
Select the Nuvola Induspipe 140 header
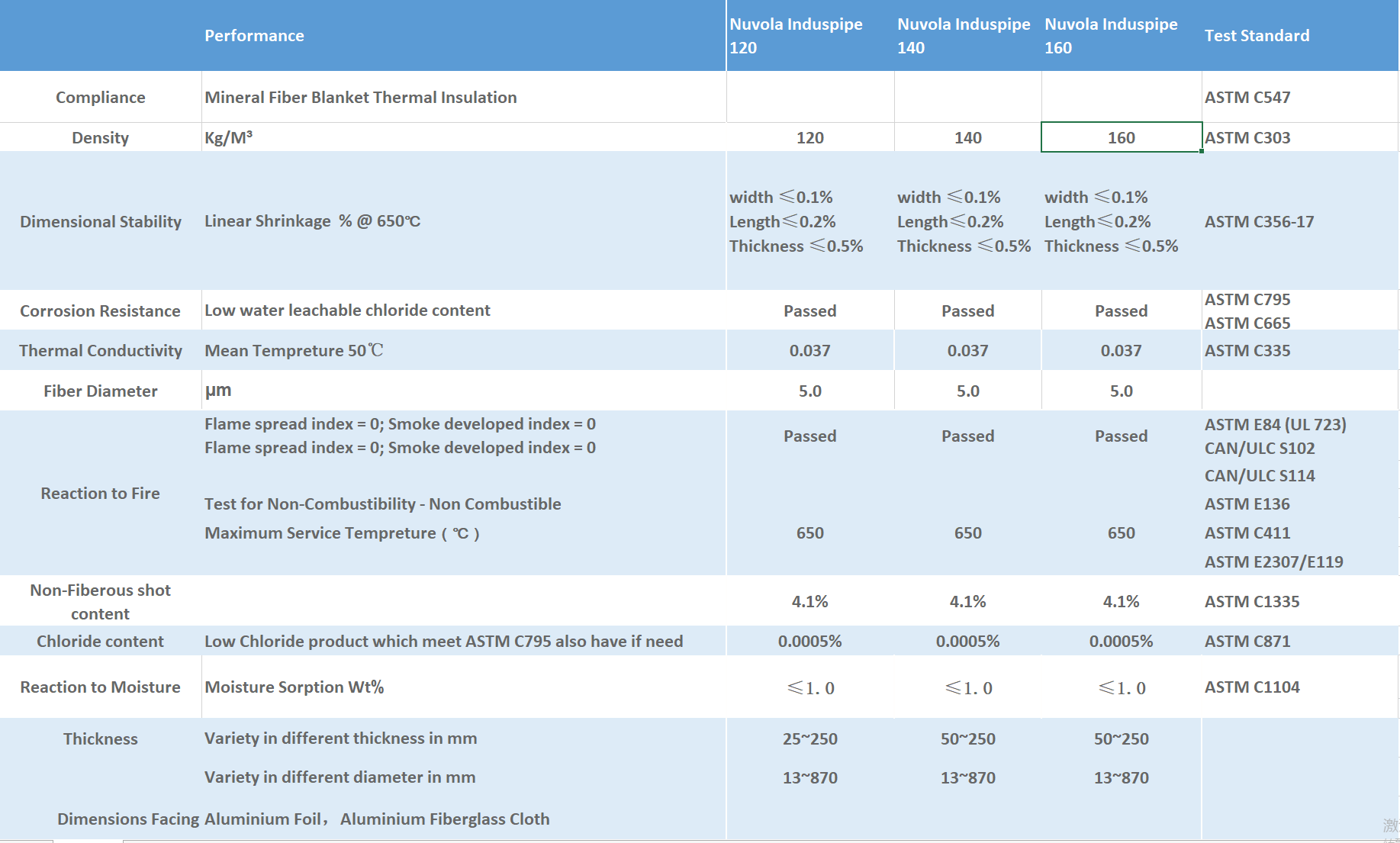964,36
